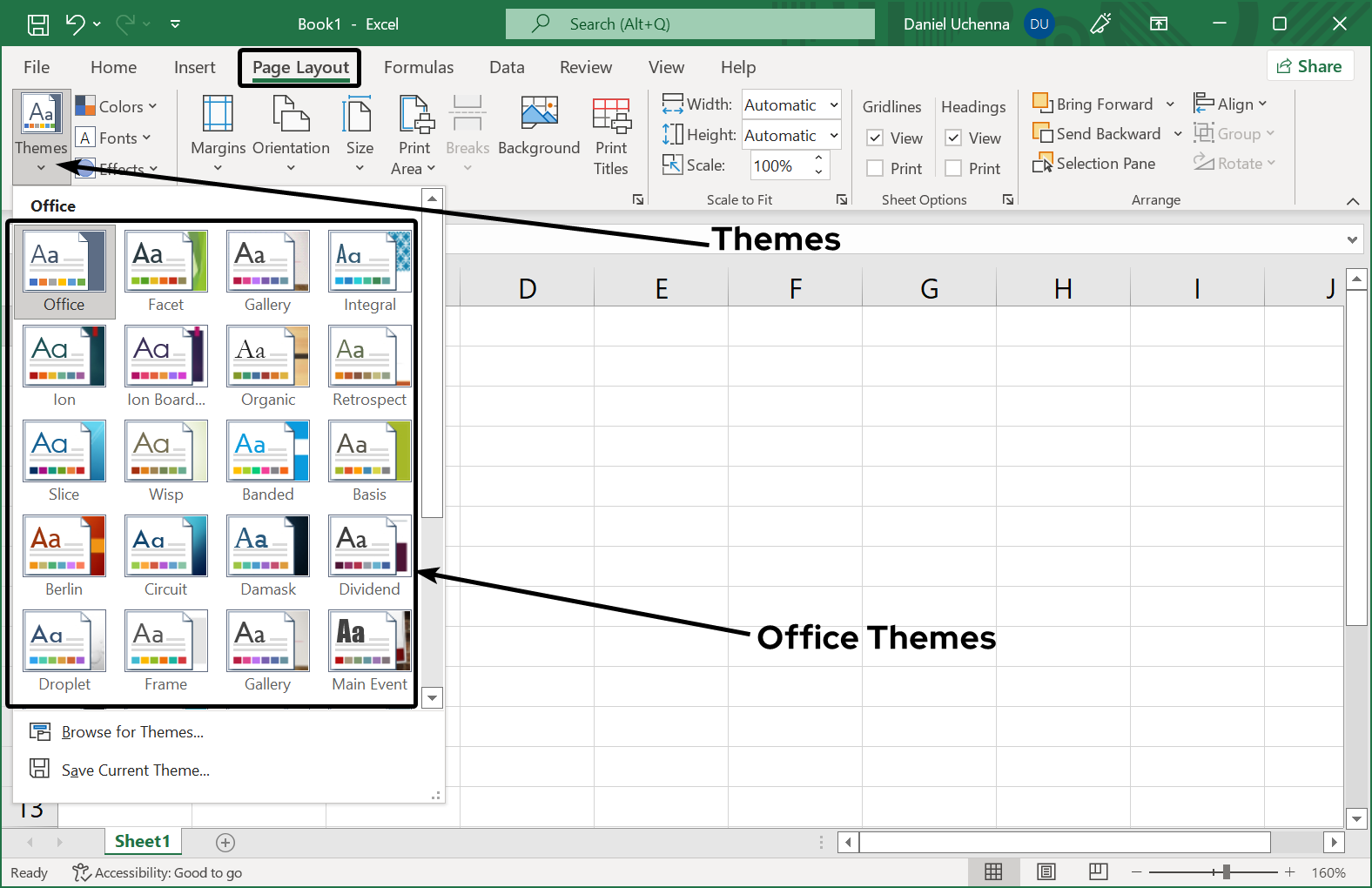The height and width of the screenshot is (888, 1372).
Task: Apply the Droplet theme
Action: pyautogui.click(x=64, y=651)
